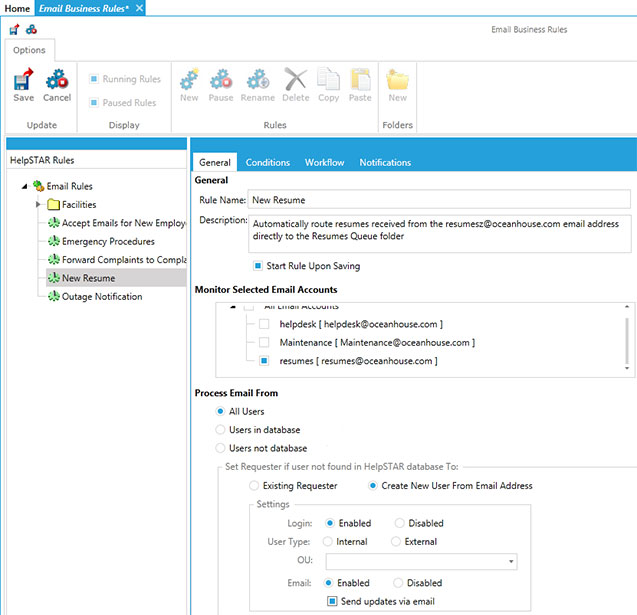Open the OU dropdown list

pyautogui.click(x=512, y=563)
